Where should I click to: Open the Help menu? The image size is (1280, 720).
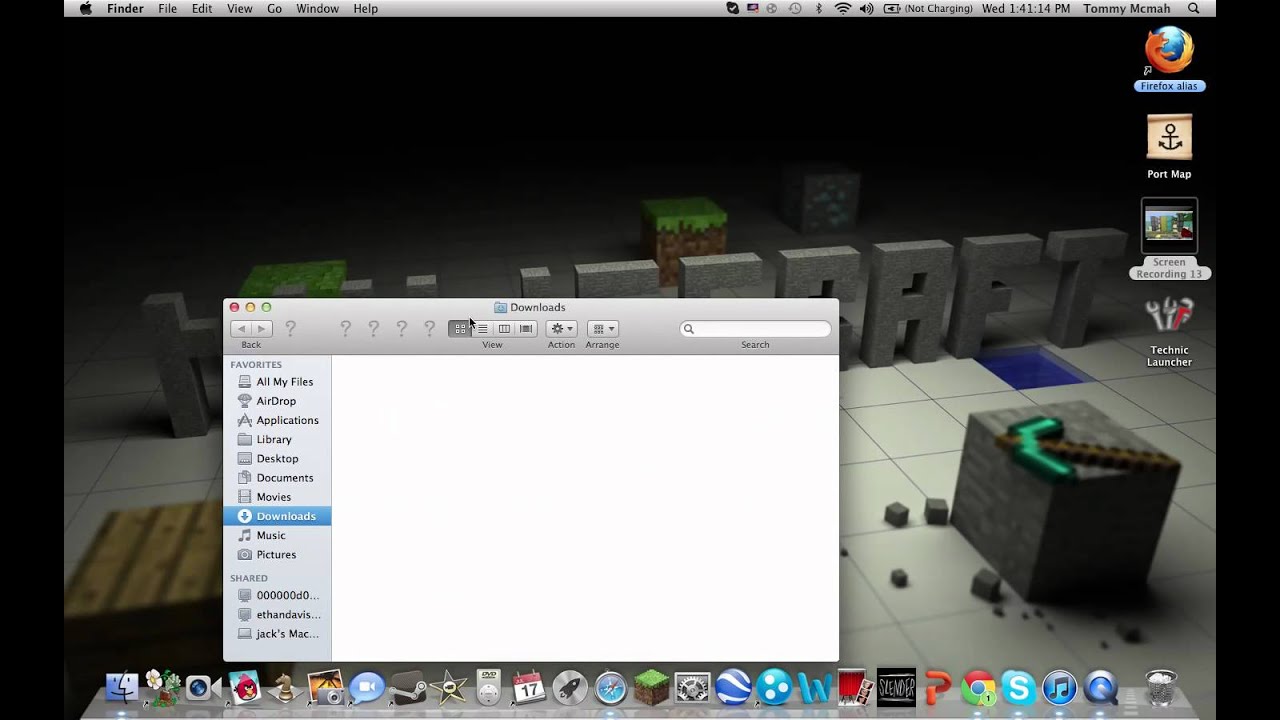click(x=366, y=8)
